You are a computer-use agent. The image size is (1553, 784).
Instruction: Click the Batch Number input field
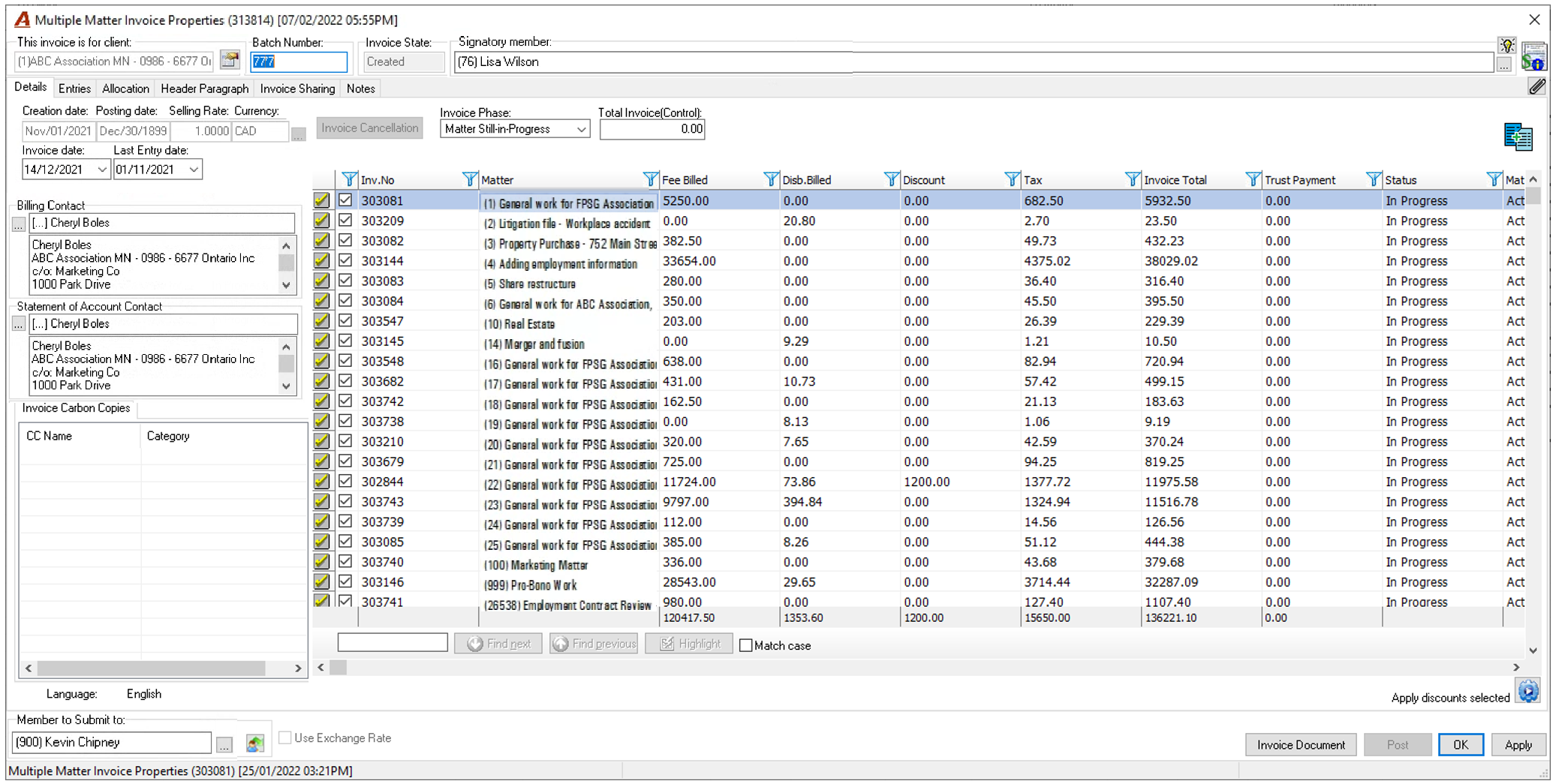(299, 62)
